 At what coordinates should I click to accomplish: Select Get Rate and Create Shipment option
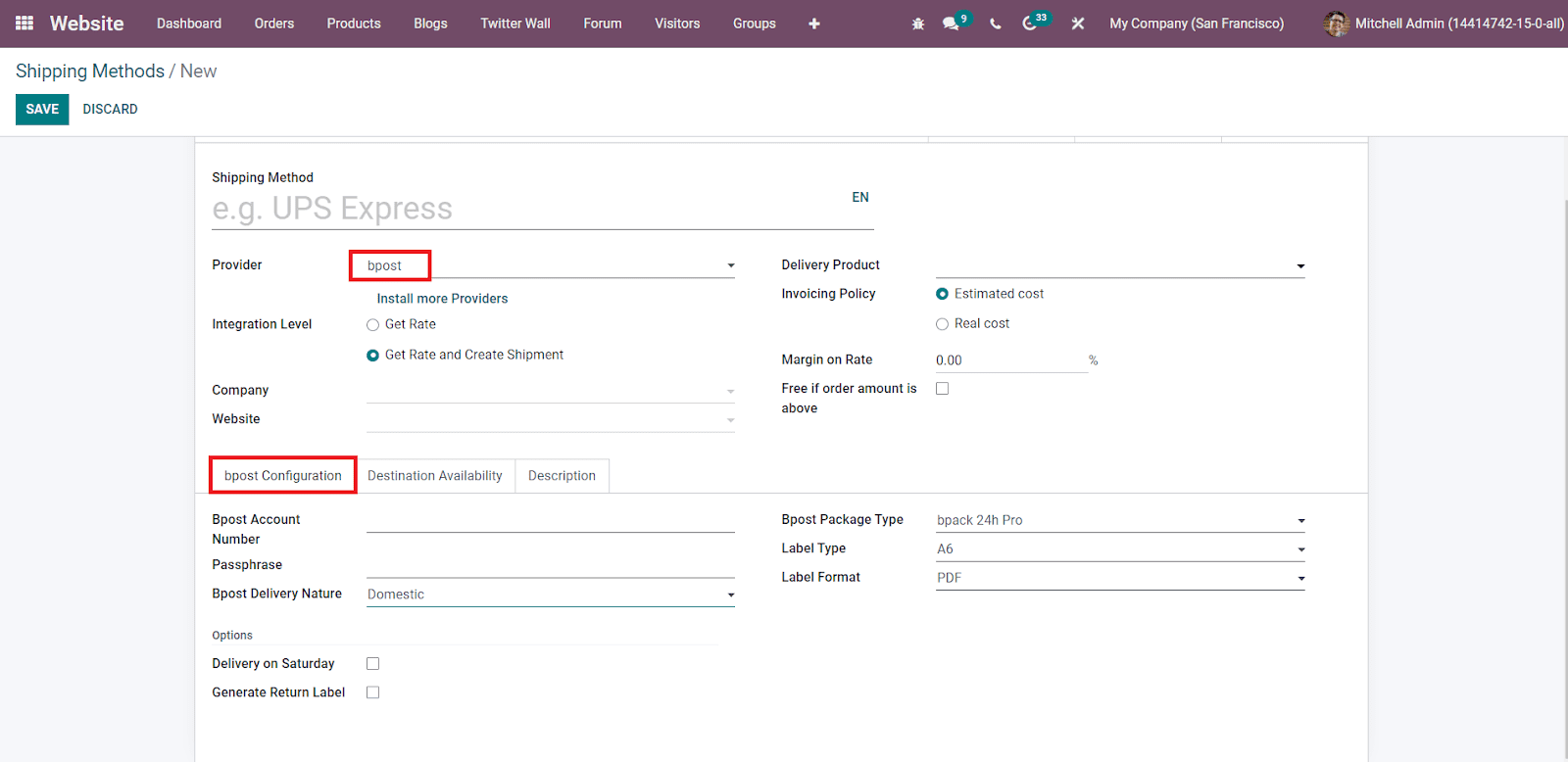point(372,356)
